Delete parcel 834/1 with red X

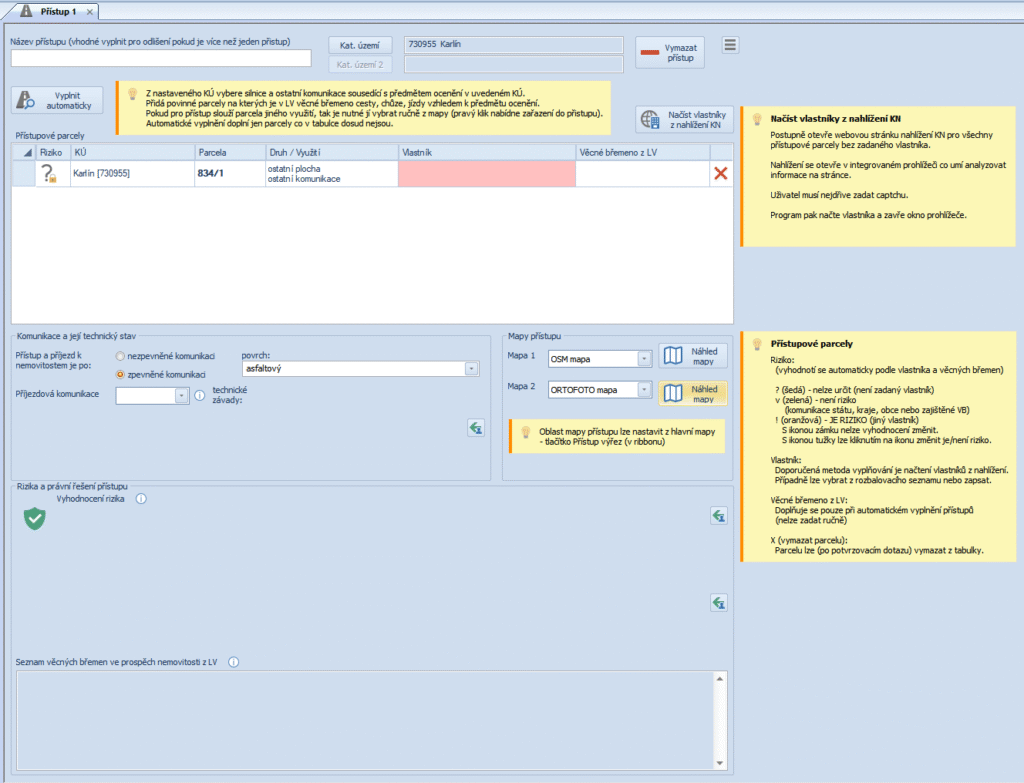coord(721,174)
